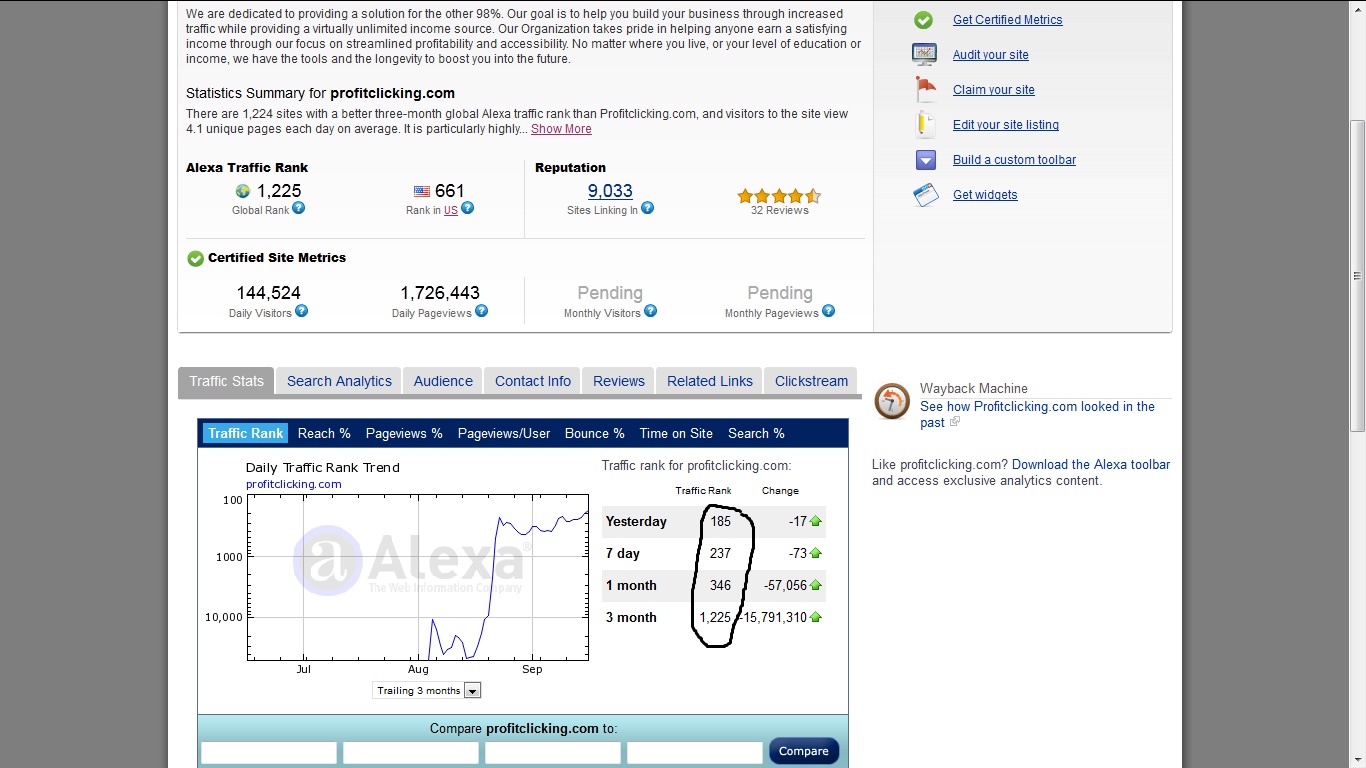This screenshot has height=768, width=1366.
Task: Click help icon next to Monthly Visitors
Action: point(650,311)
